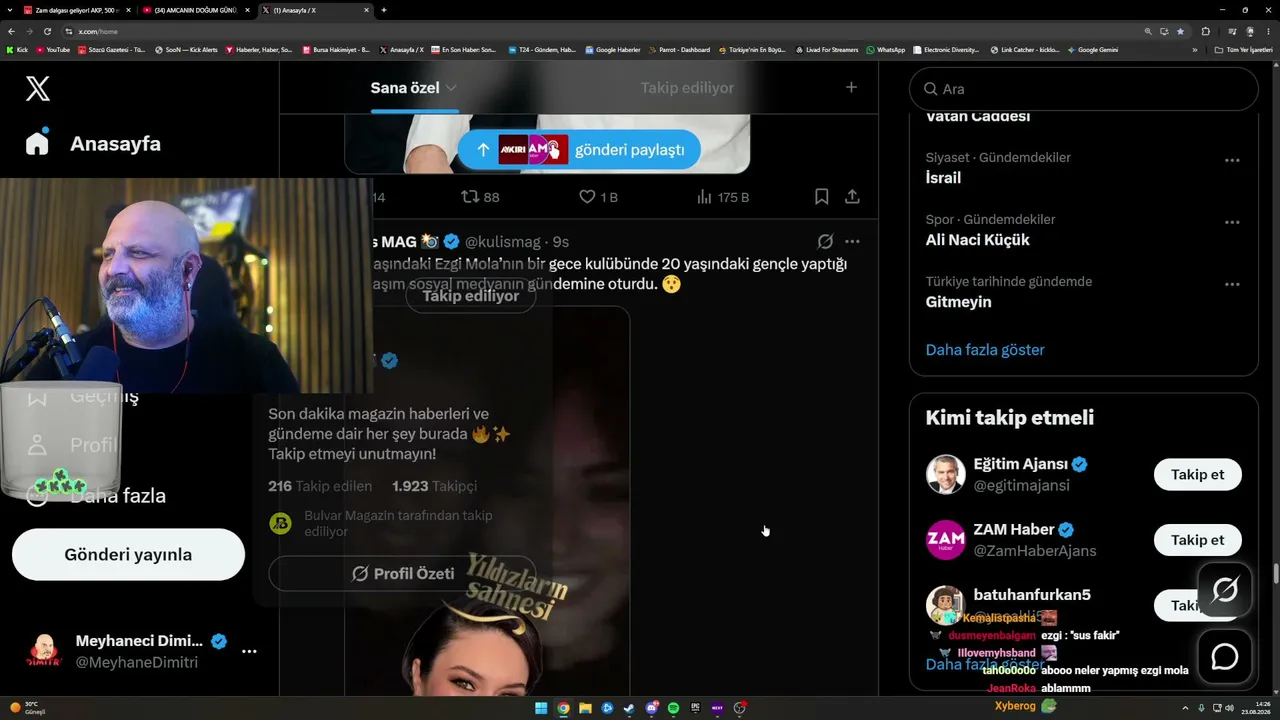Focus the Ara search field
Image resolution: width=1280 pixels, height=720 pixels.
tap(1083, 89)
